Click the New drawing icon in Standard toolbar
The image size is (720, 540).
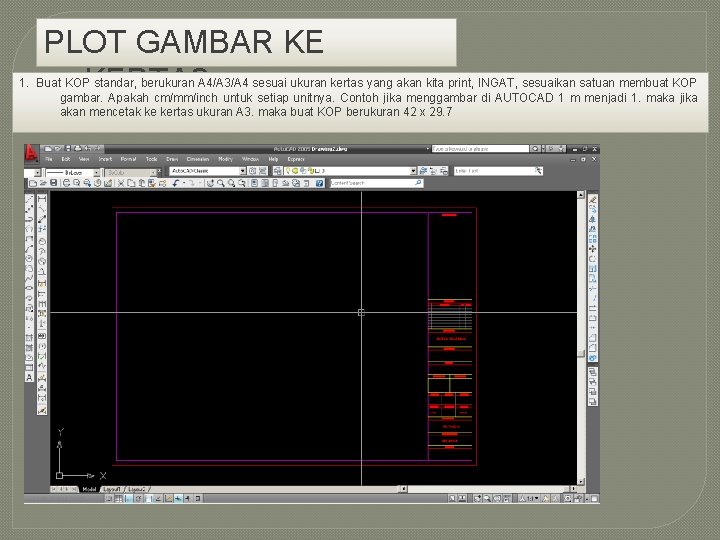coord(33,183)
